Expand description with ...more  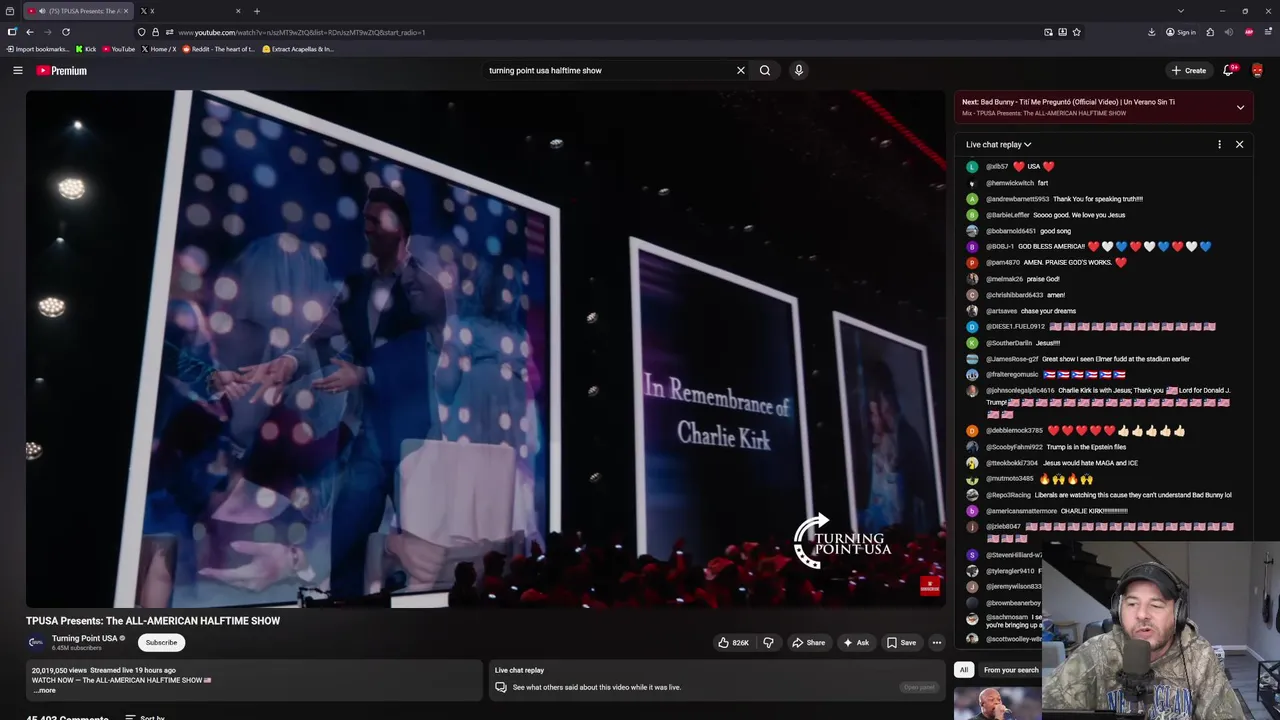click(44, 690)
